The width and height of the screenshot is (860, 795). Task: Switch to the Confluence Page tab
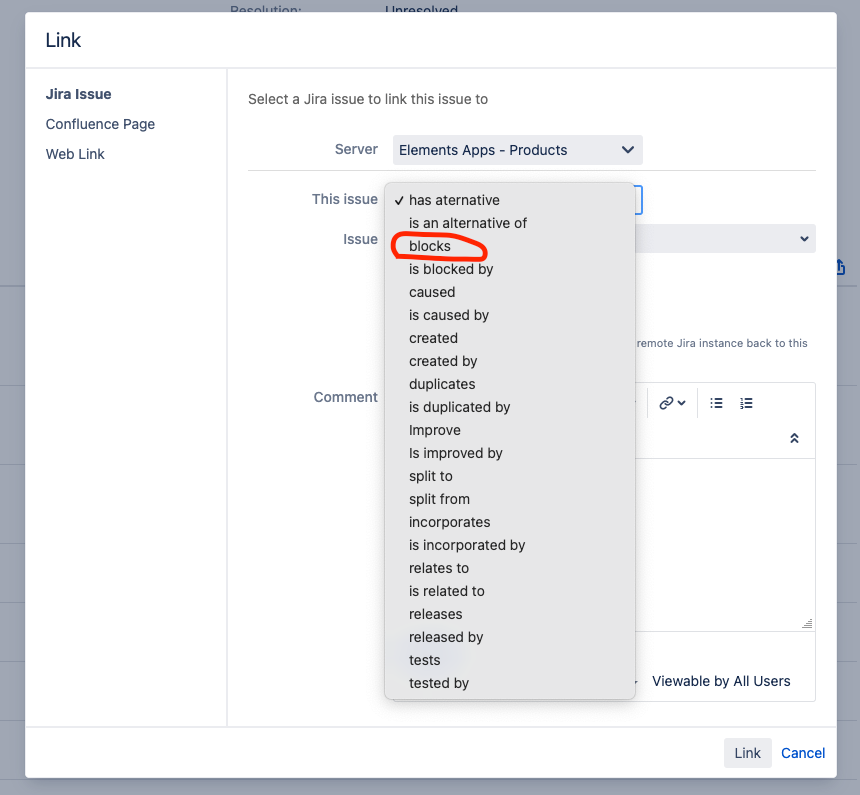(x=100, y=123)
